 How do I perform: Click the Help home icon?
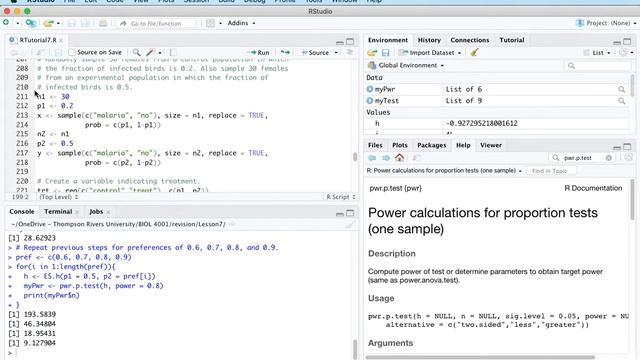(399, 158)
